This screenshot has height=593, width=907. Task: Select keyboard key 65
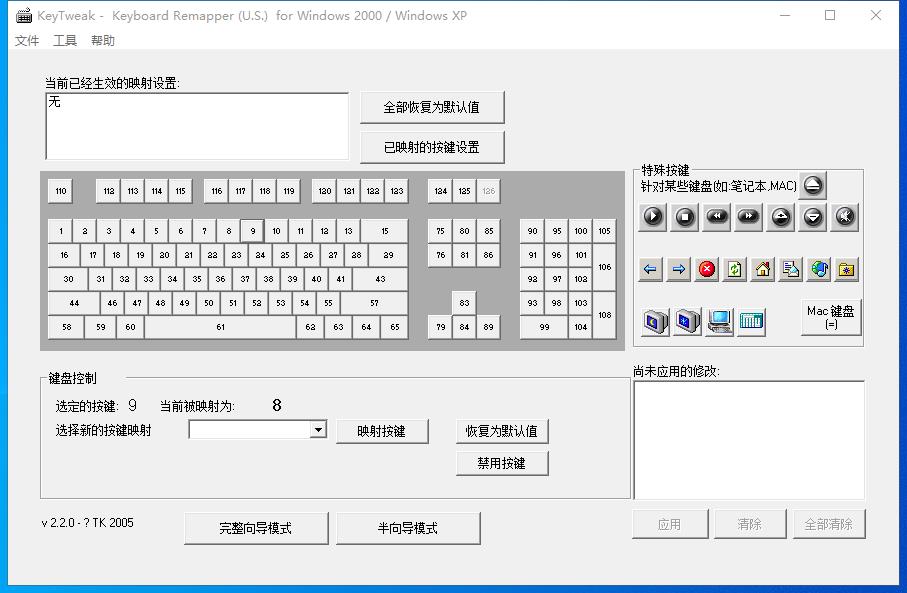tap(394, 327)
